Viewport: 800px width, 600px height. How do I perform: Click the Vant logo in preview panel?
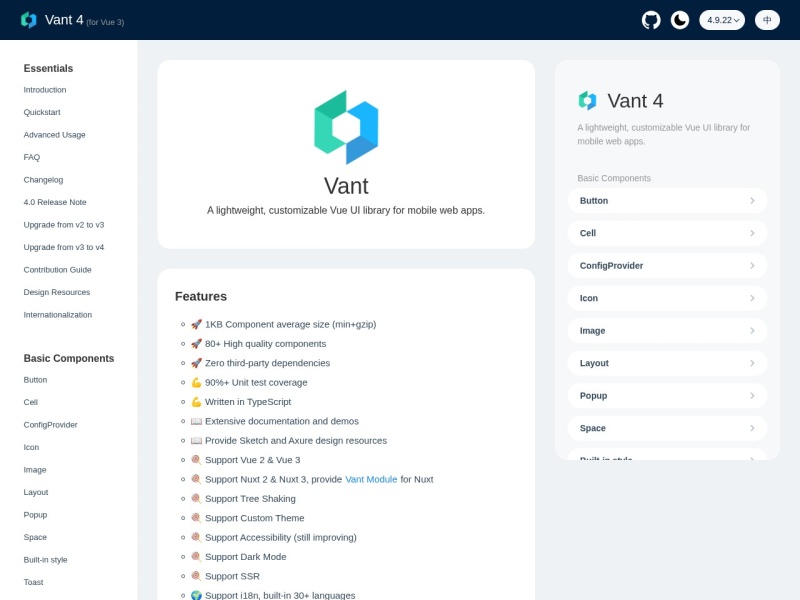pyautogui.click(x=587, y=101)
